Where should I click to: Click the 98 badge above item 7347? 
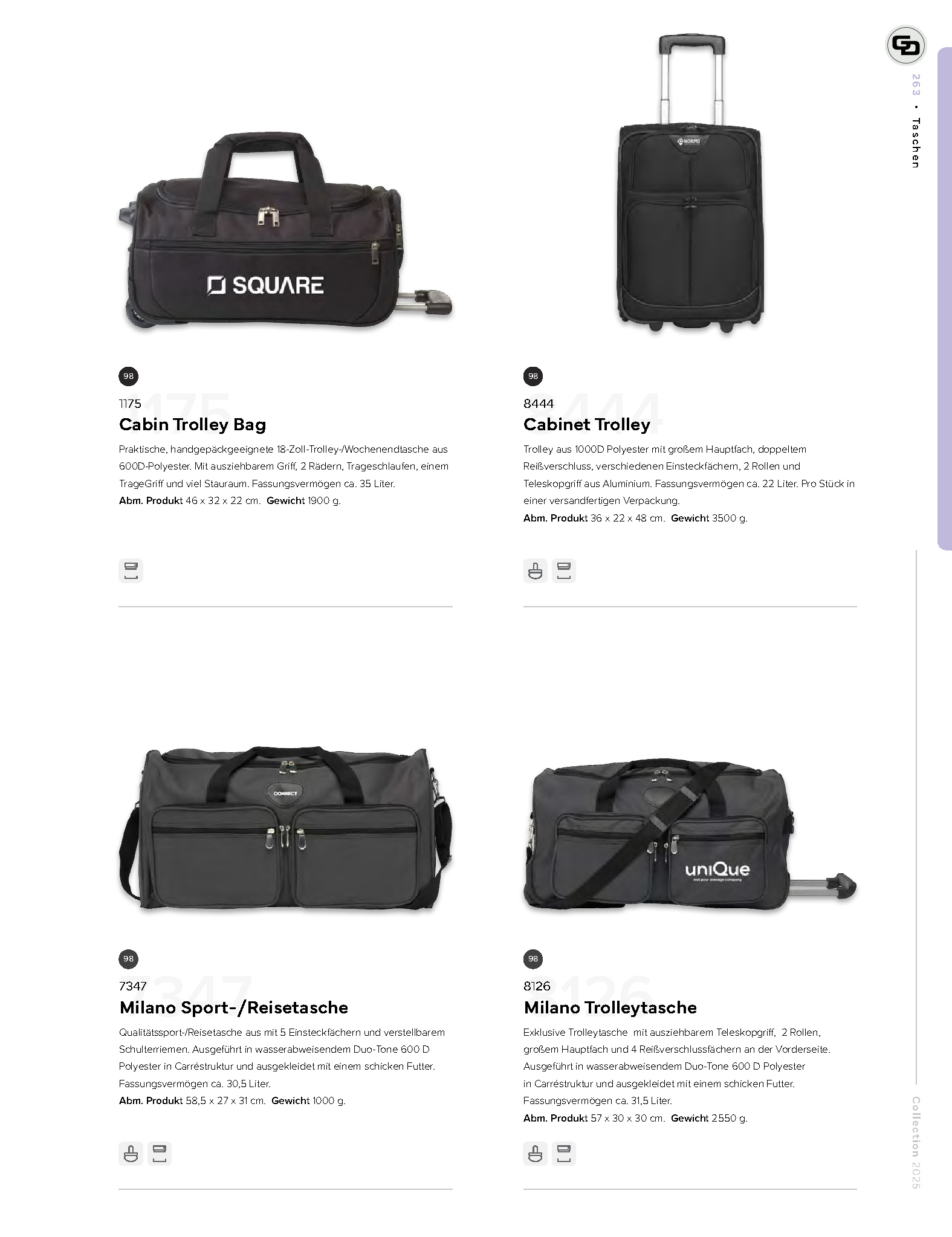[128, 958]
